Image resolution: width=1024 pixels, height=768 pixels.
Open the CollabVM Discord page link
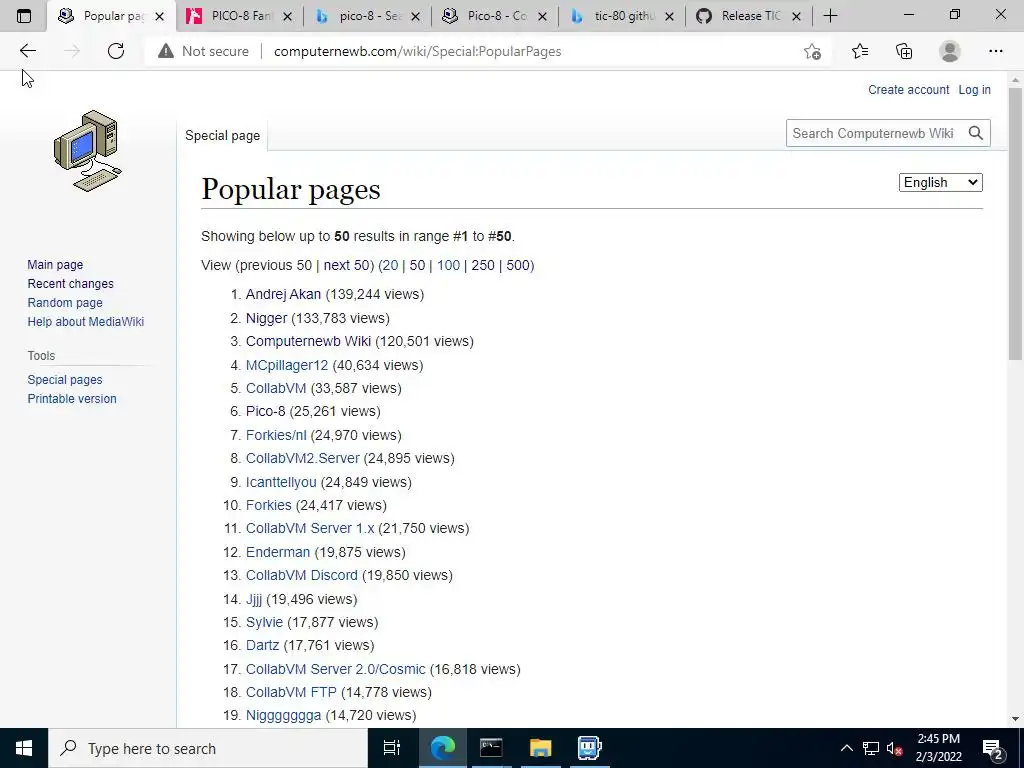click(x=302, y=575)
